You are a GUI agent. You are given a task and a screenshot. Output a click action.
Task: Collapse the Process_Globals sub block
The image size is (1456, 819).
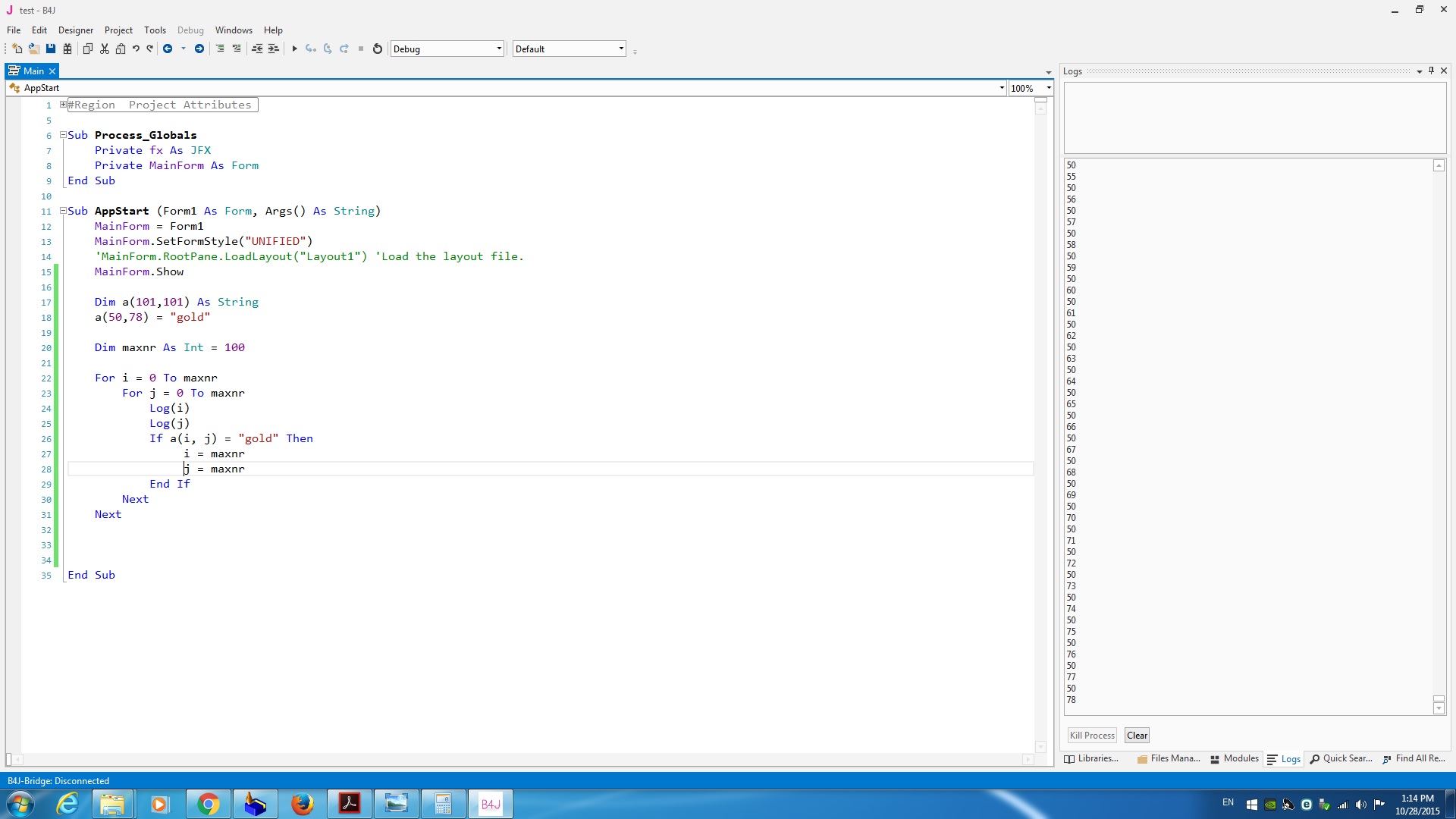pos(63,135)
